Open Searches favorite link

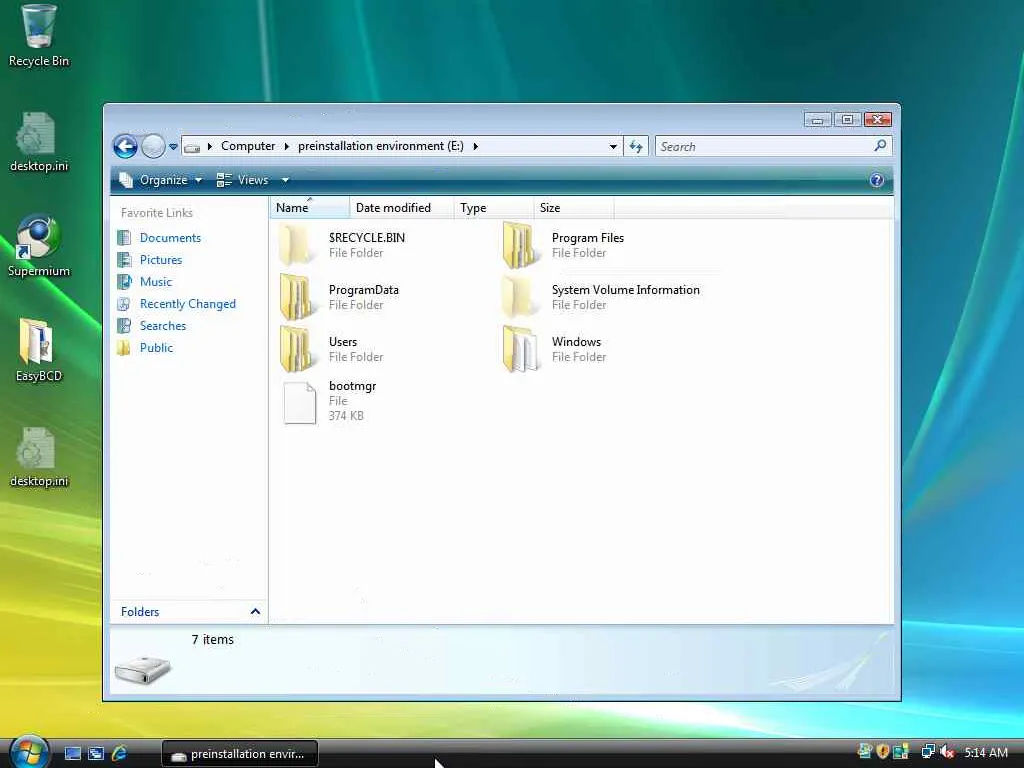point(163,326)
